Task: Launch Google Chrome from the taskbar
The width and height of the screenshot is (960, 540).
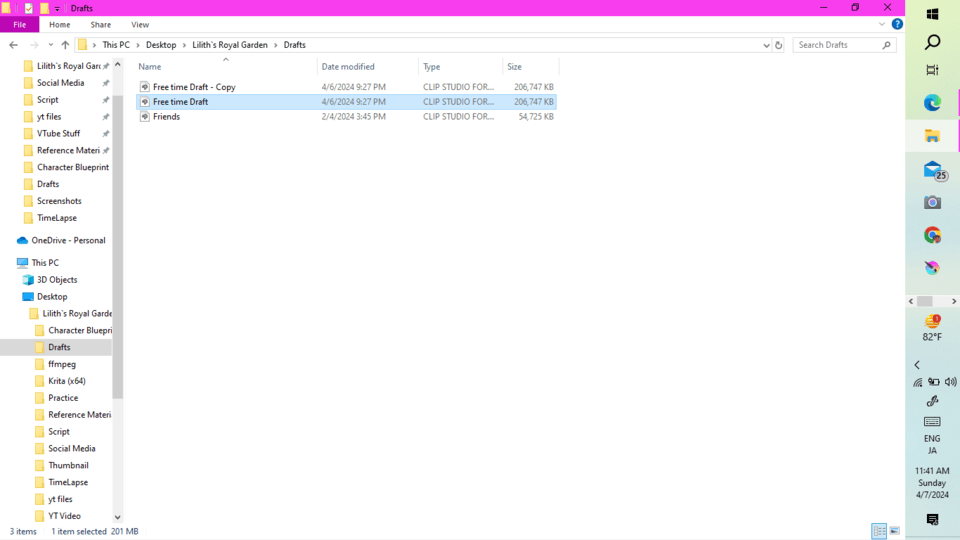Action: (932, 235)
